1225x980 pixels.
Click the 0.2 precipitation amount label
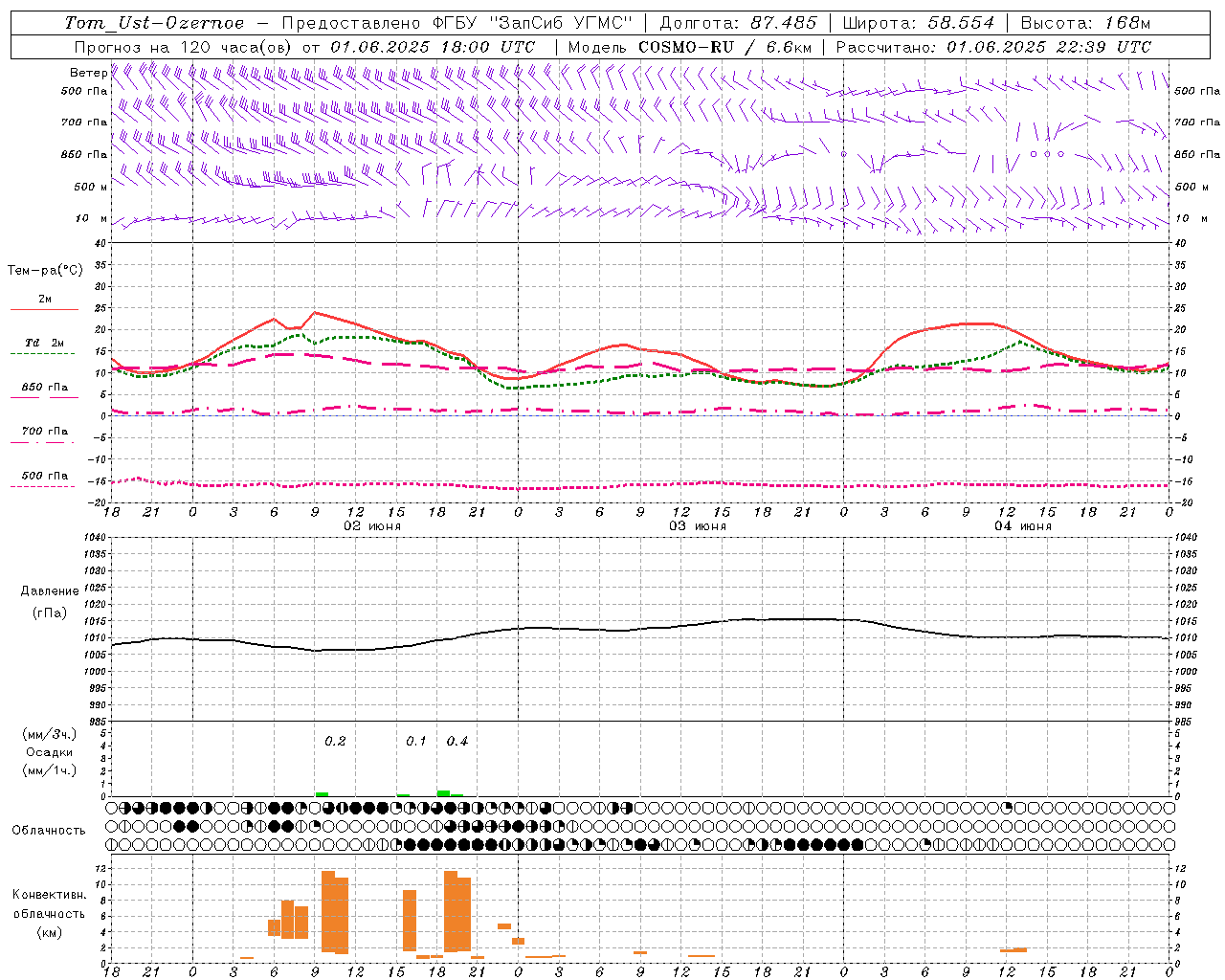(x=335, y=741)
